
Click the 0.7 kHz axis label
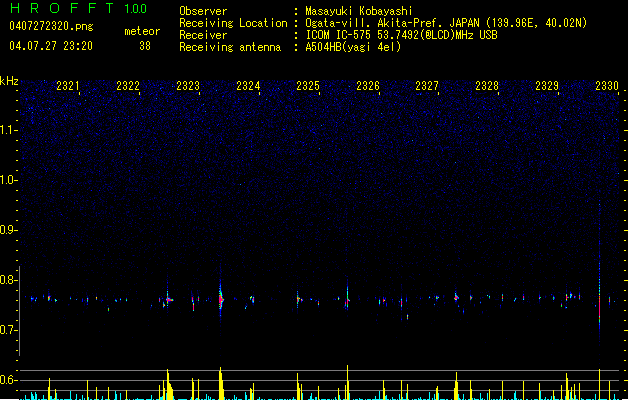pos(9,330)
